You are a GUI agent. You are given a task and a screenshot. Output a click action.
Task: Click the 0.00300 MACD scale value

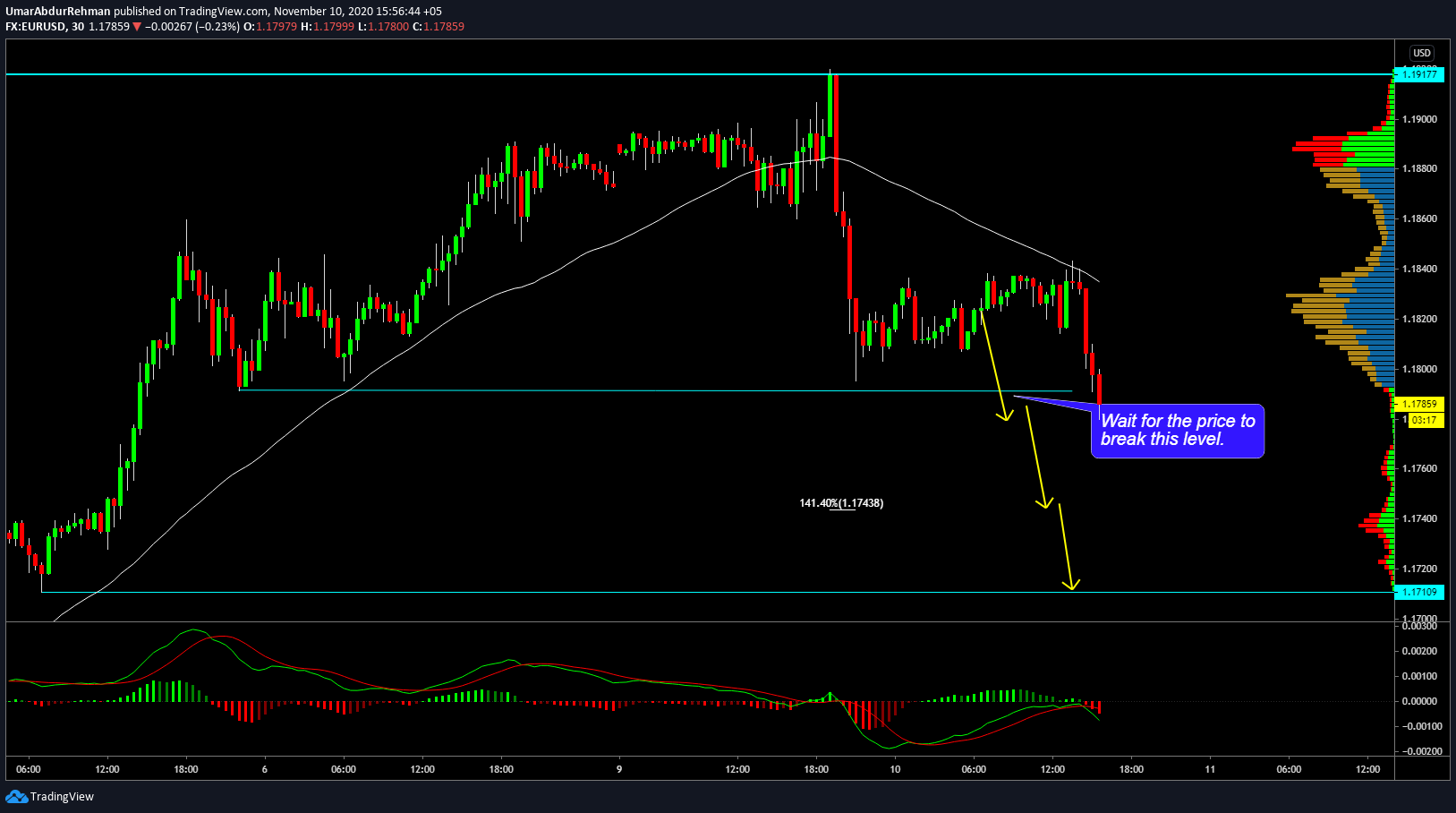[1419, 626]
